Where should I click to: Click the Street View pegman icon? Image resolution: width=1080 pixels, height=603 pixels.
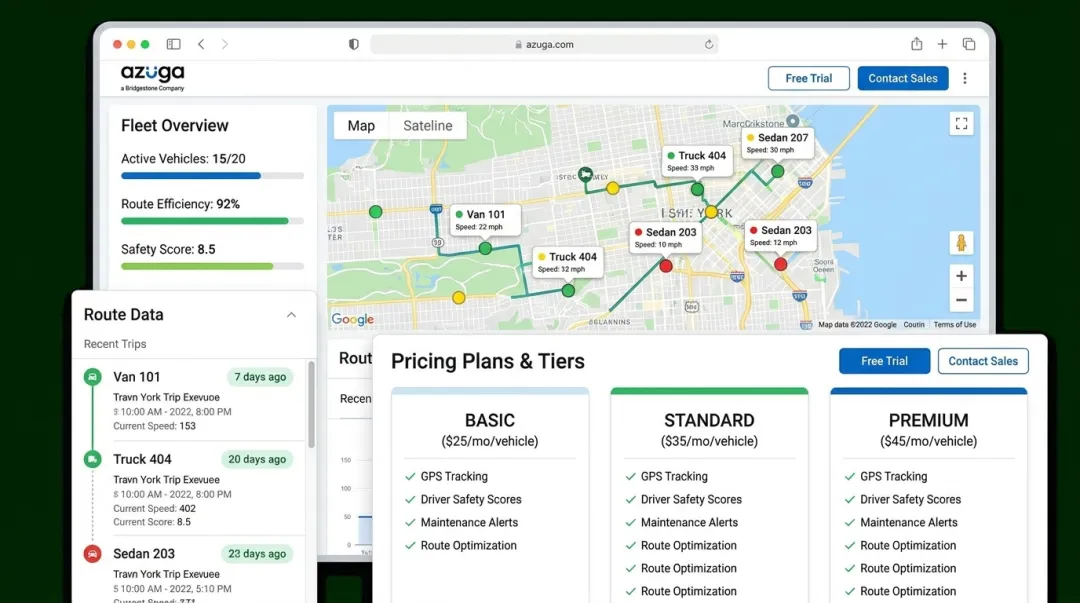click(x=961, y=243)
